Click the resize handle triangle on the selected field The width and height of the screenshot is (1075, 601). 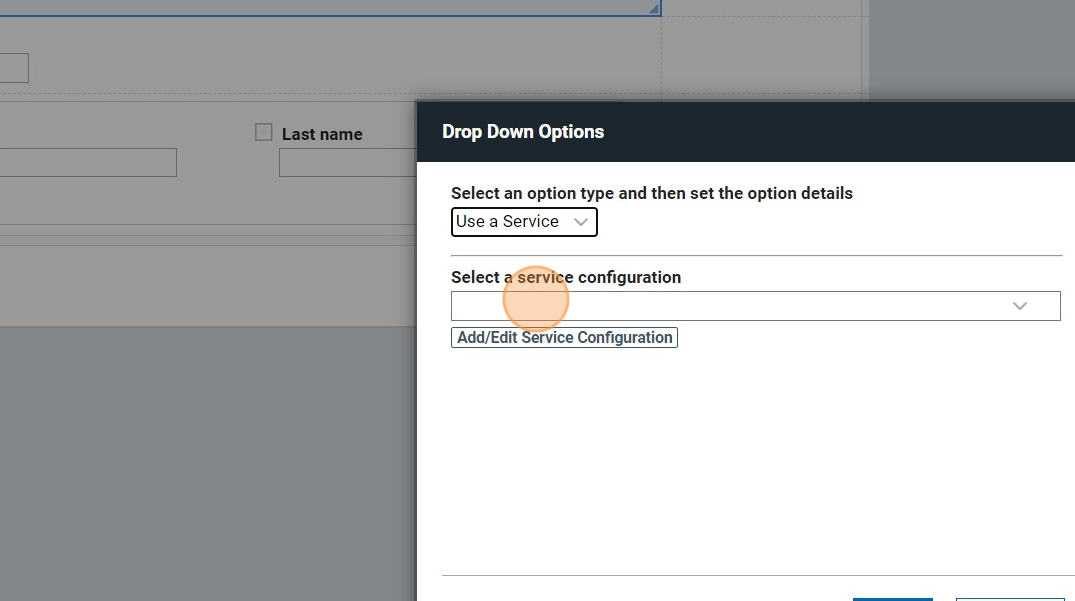(654, 9)
